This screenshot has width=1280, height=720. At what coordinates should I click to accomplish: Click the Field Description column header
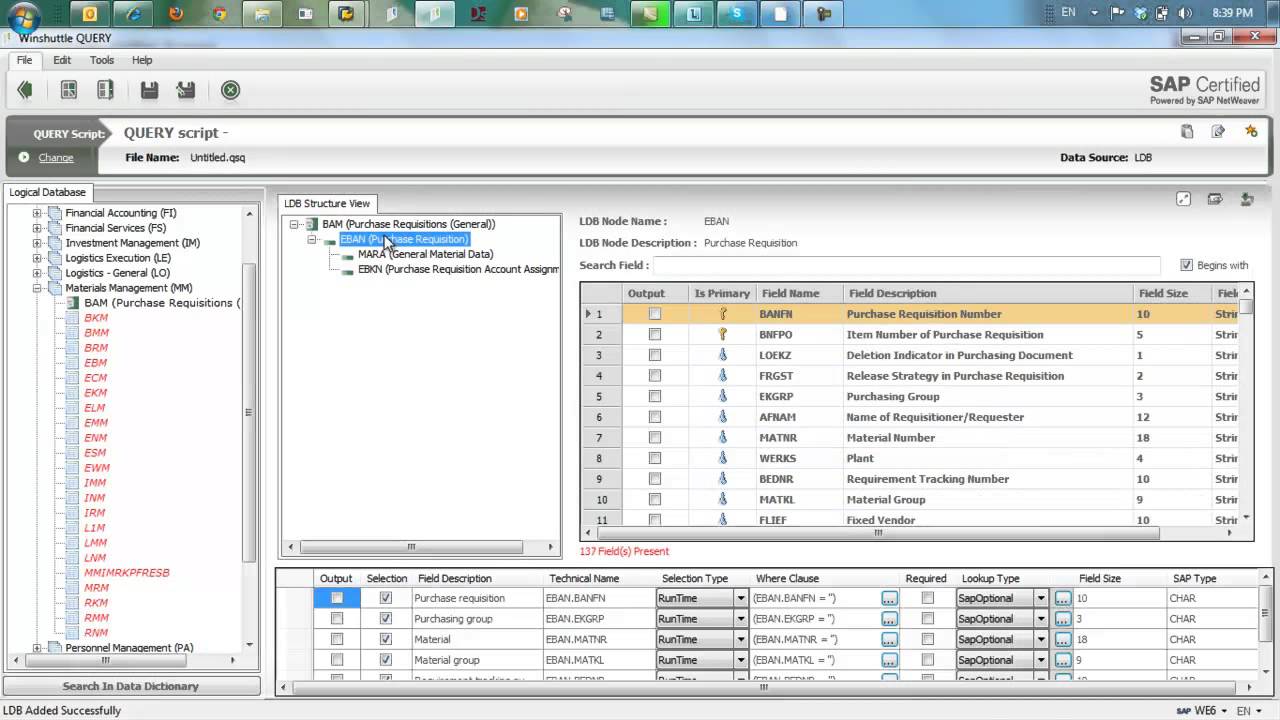[988, 293]
